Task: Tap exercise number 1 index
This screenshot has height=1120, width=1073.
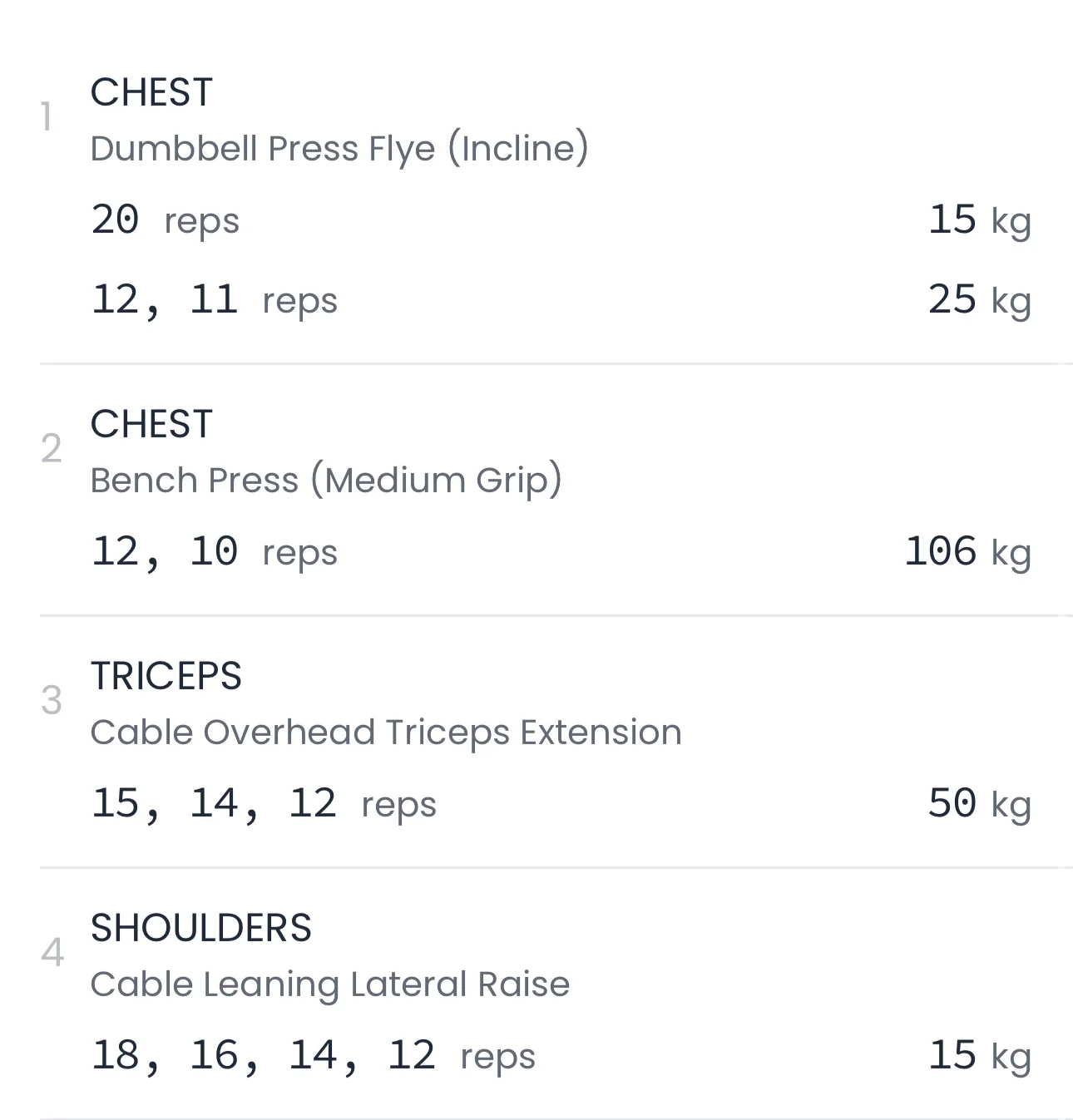Action: [47, 117]
